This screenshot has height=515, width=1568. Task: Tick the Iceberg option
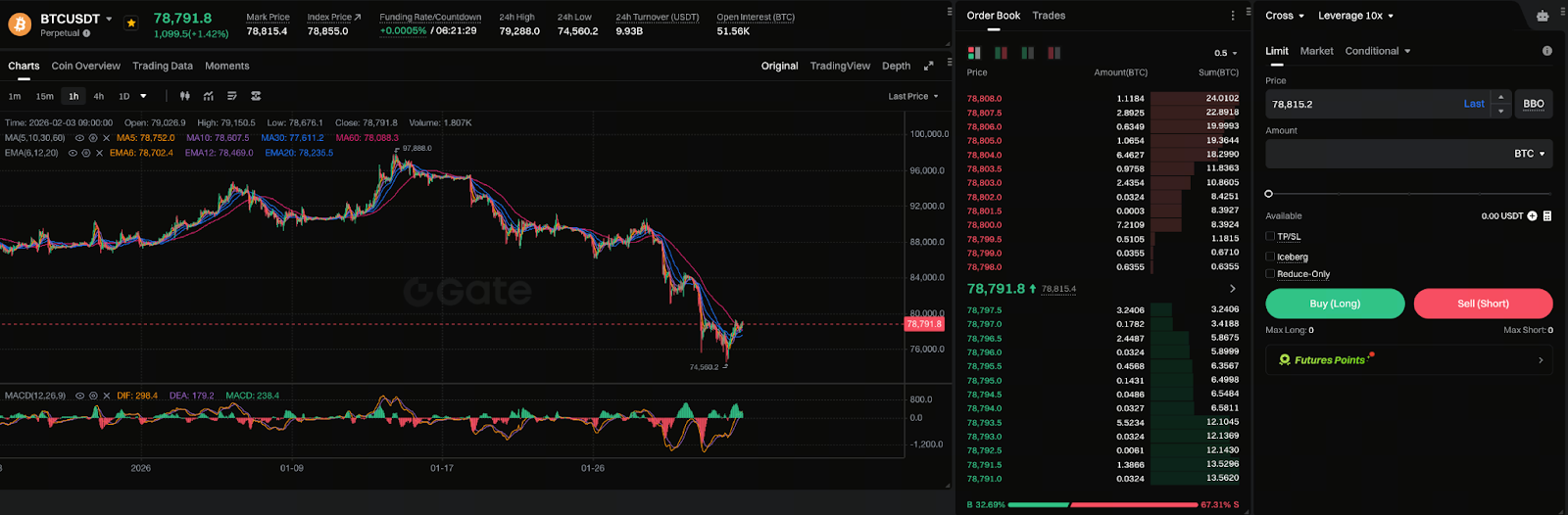pos(1270,257)
